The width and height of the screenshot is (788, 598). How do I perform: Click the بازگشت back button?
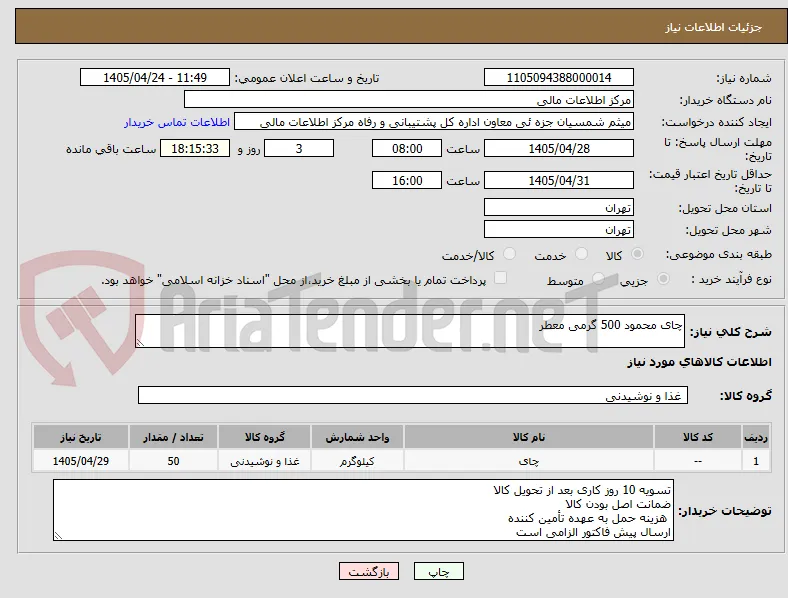point(369,571)
